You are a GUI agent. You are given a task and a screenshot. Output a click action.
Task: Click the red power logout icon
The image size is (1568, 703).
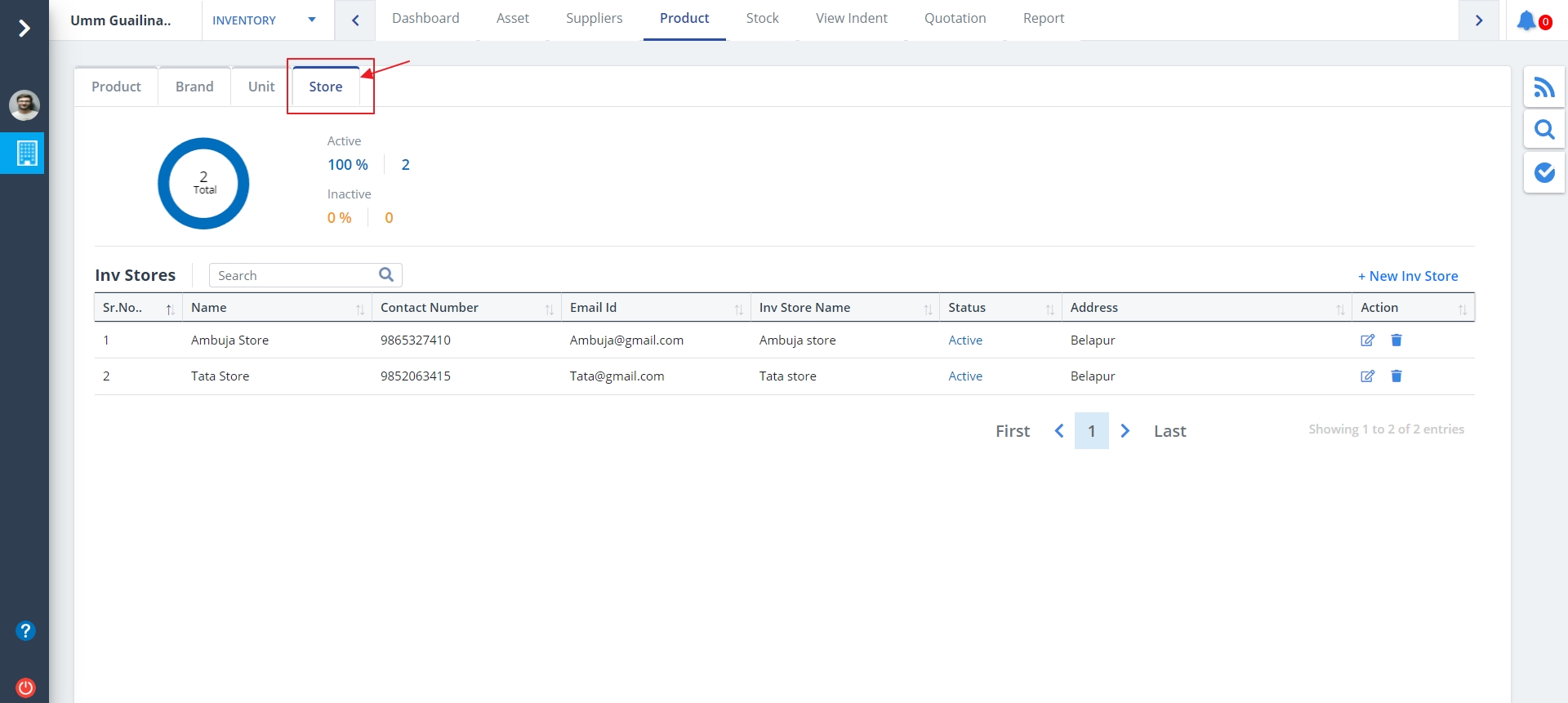click(25, 687)
